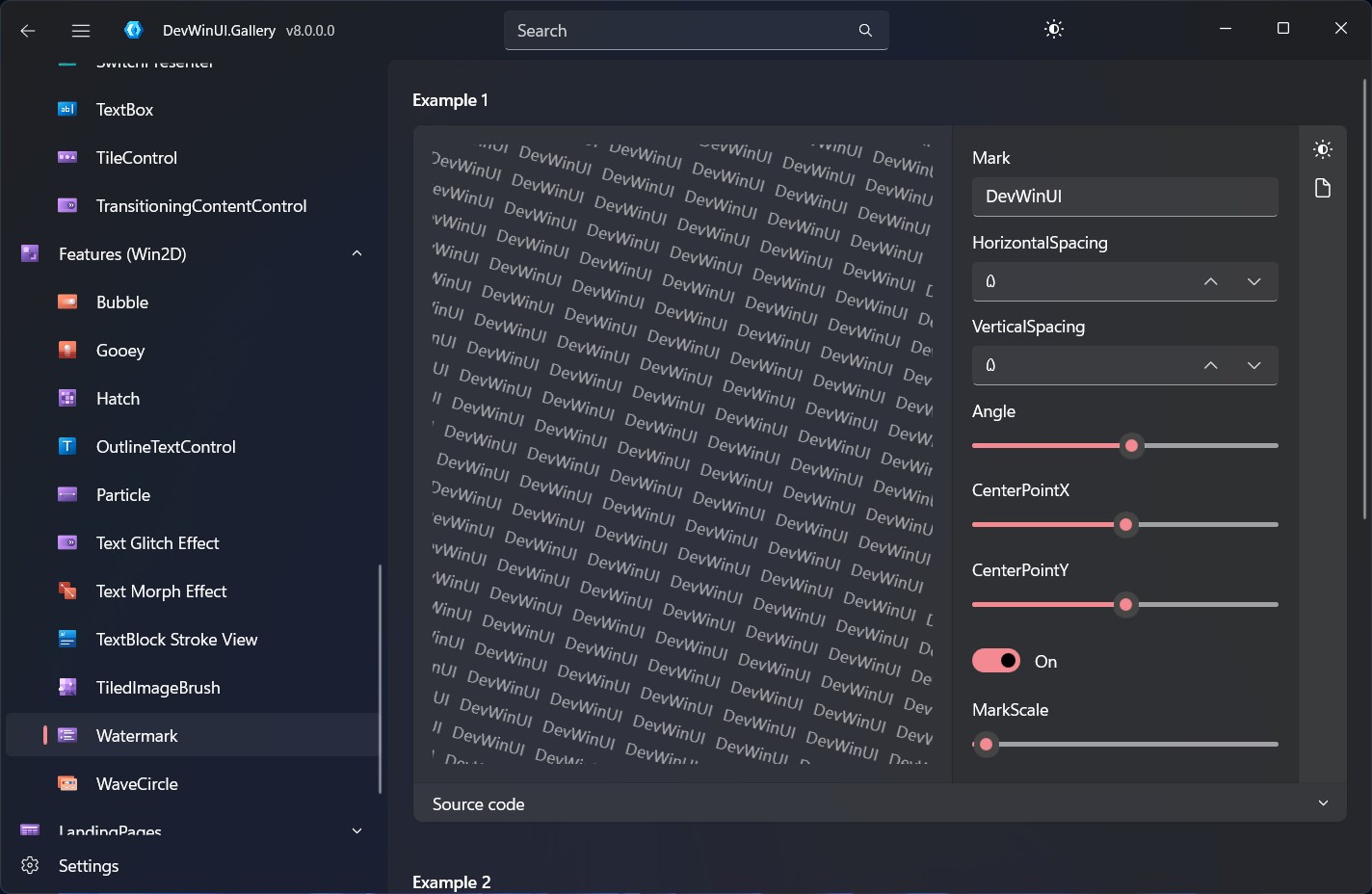Select Gooey in the navigation list
This screenshot has width=1372, height=894.
193,351
